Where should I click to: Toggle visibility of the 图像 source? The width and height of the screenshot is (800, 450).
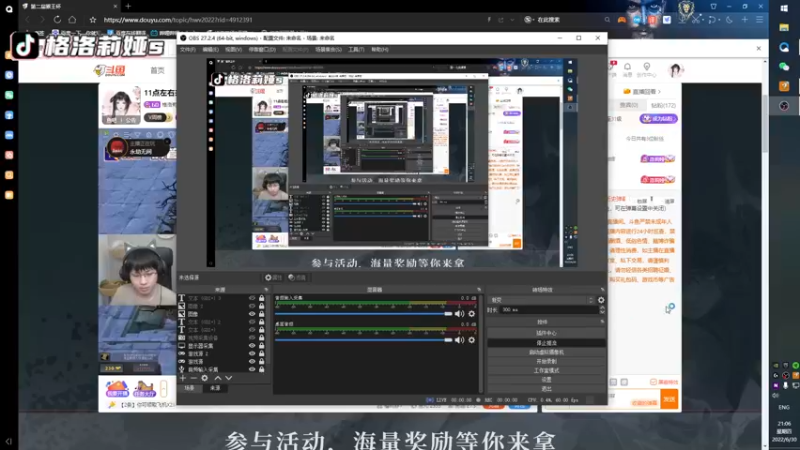(252, 314)
